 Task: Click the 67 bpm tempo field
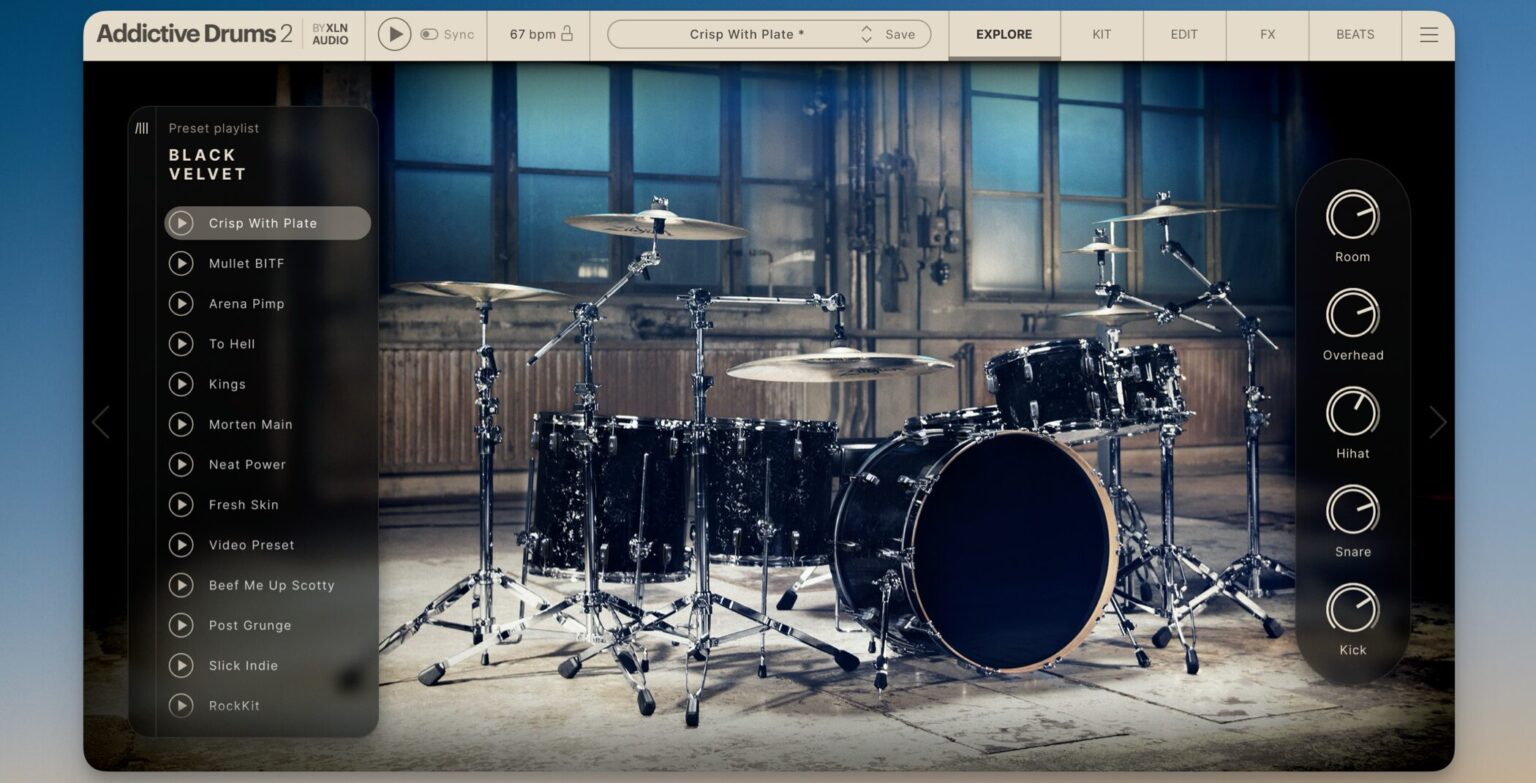[x=530, y=33]
